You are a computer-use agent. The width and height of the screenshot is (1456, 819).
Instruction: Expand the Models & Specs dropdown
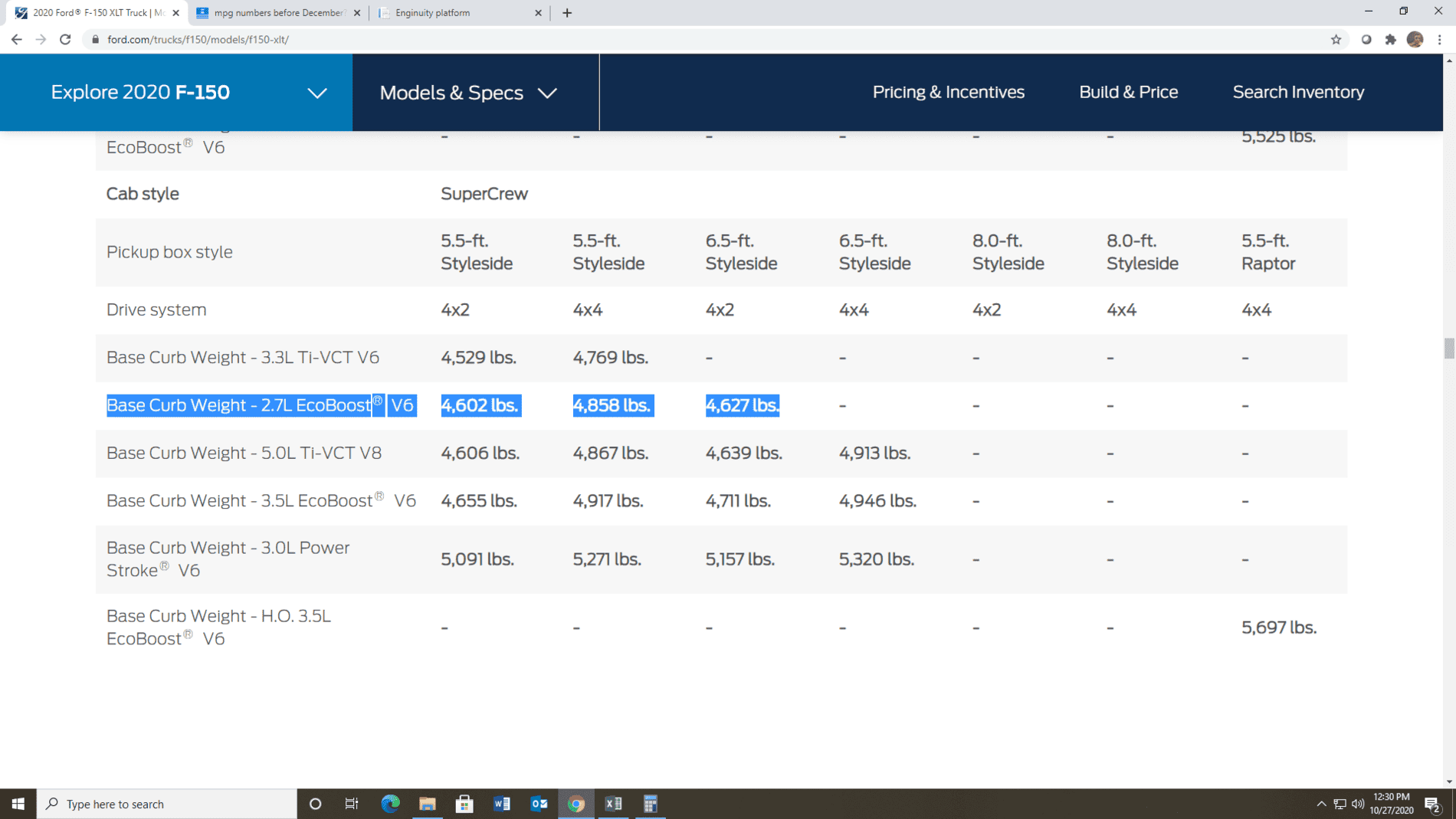468,93
